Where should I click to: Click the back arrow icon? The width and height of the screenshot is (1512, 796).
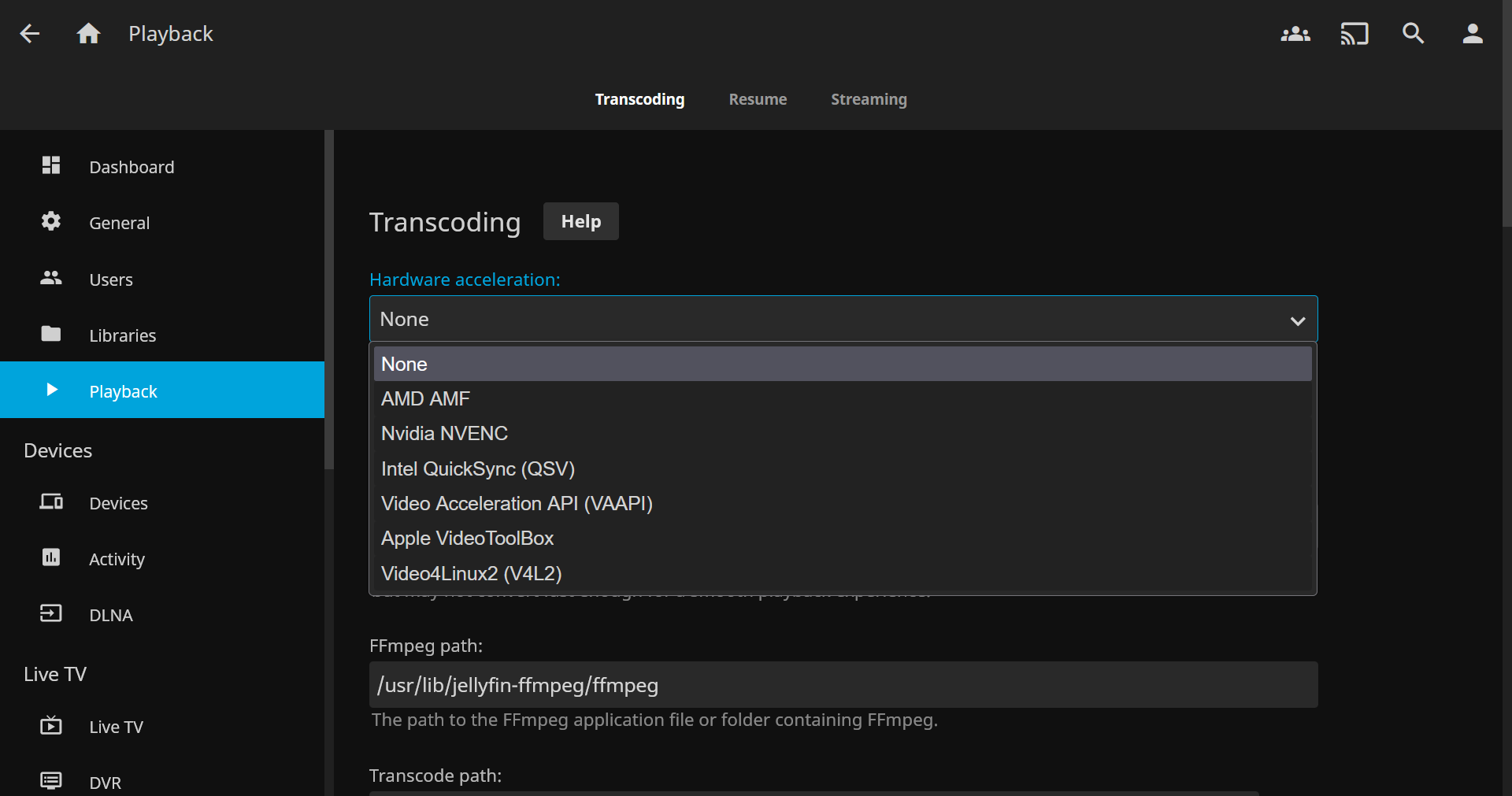(x=30, y=34)
